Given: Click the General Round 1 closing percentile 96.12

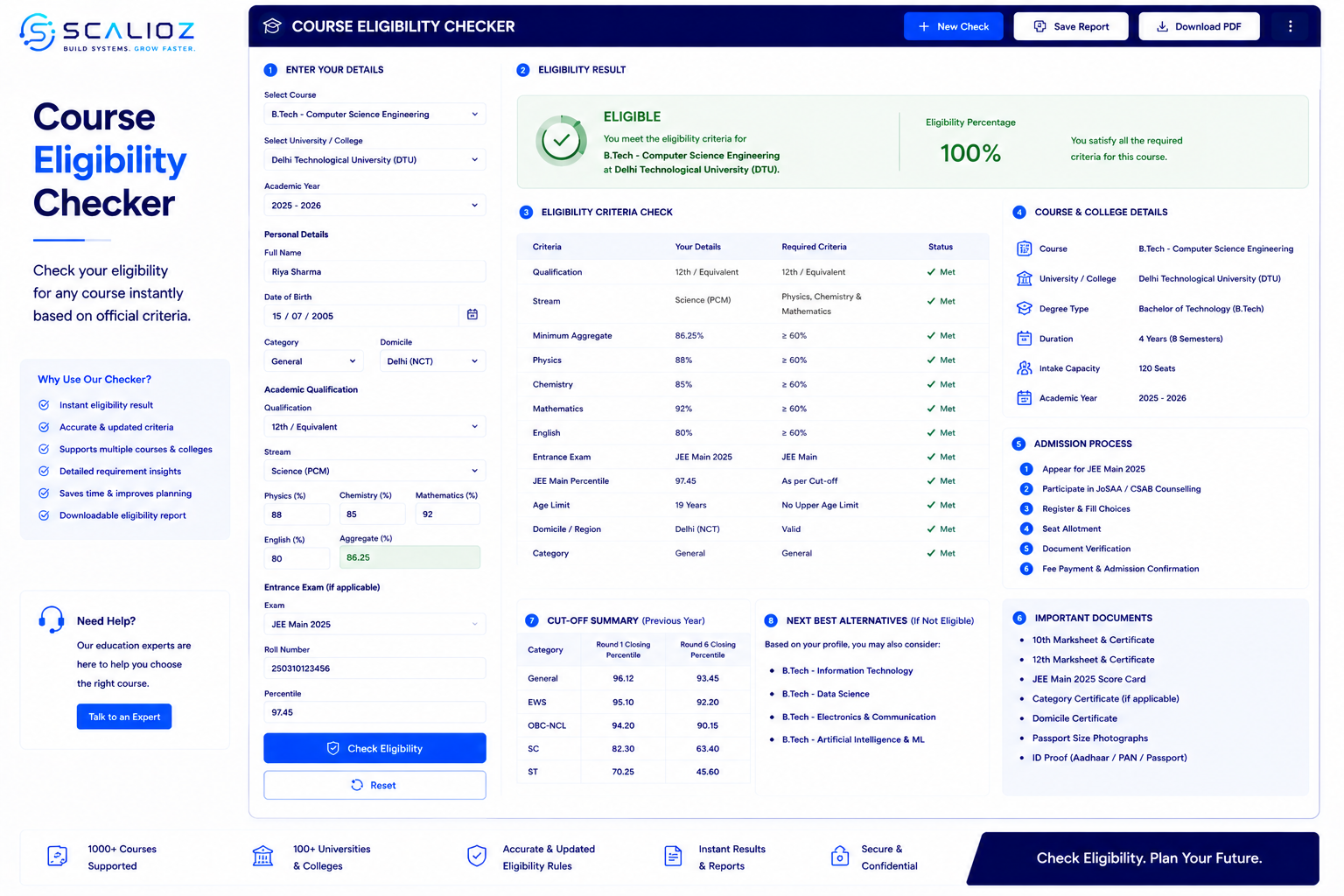Looking at the screenshot, I should (x=623, y=678).
